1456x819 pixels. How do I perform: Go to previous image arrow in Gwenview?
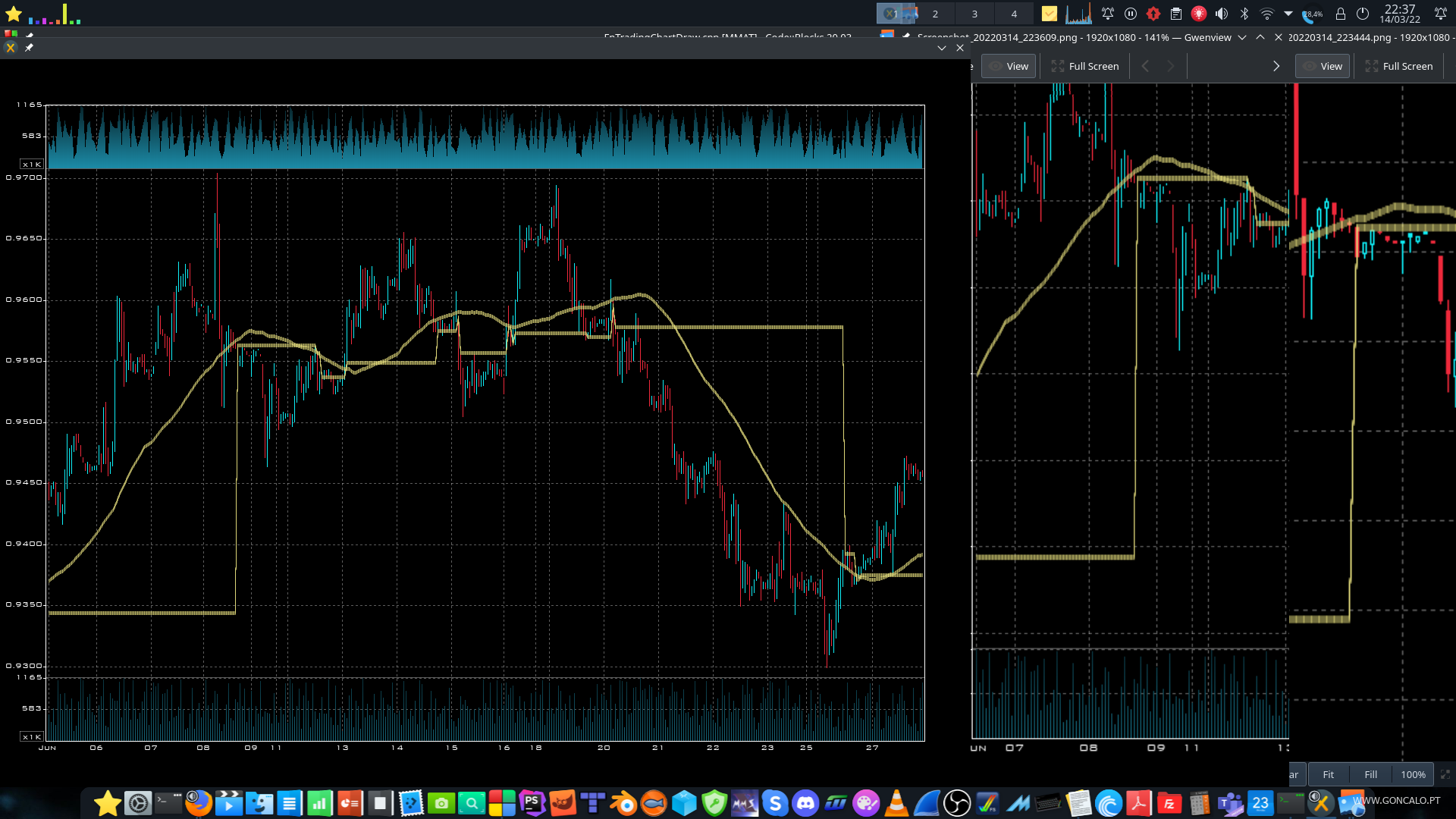pyautogui.click(x=1146, y=66)
